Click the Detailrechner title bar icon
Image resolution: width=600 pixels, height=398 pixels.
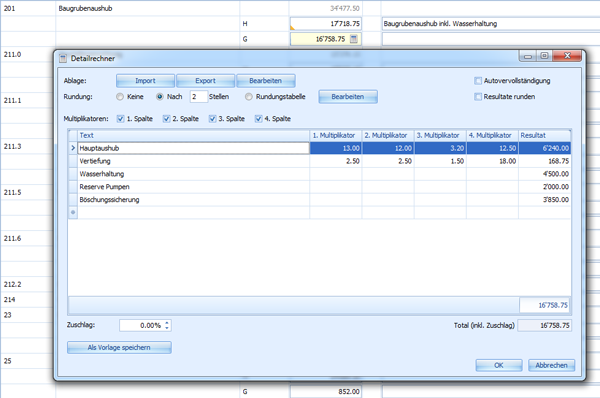(63, 59)
